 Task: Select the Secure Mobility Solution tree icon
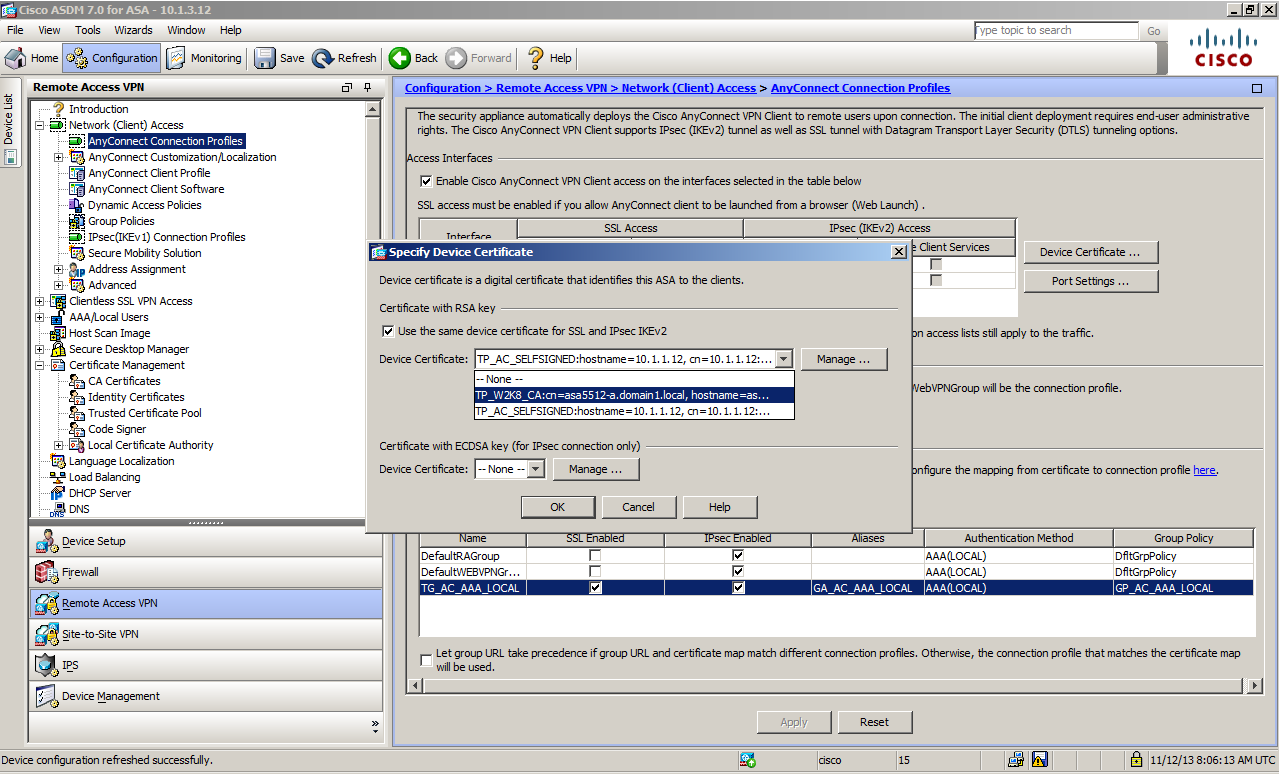pyautogui.click(x=77, y=253)
